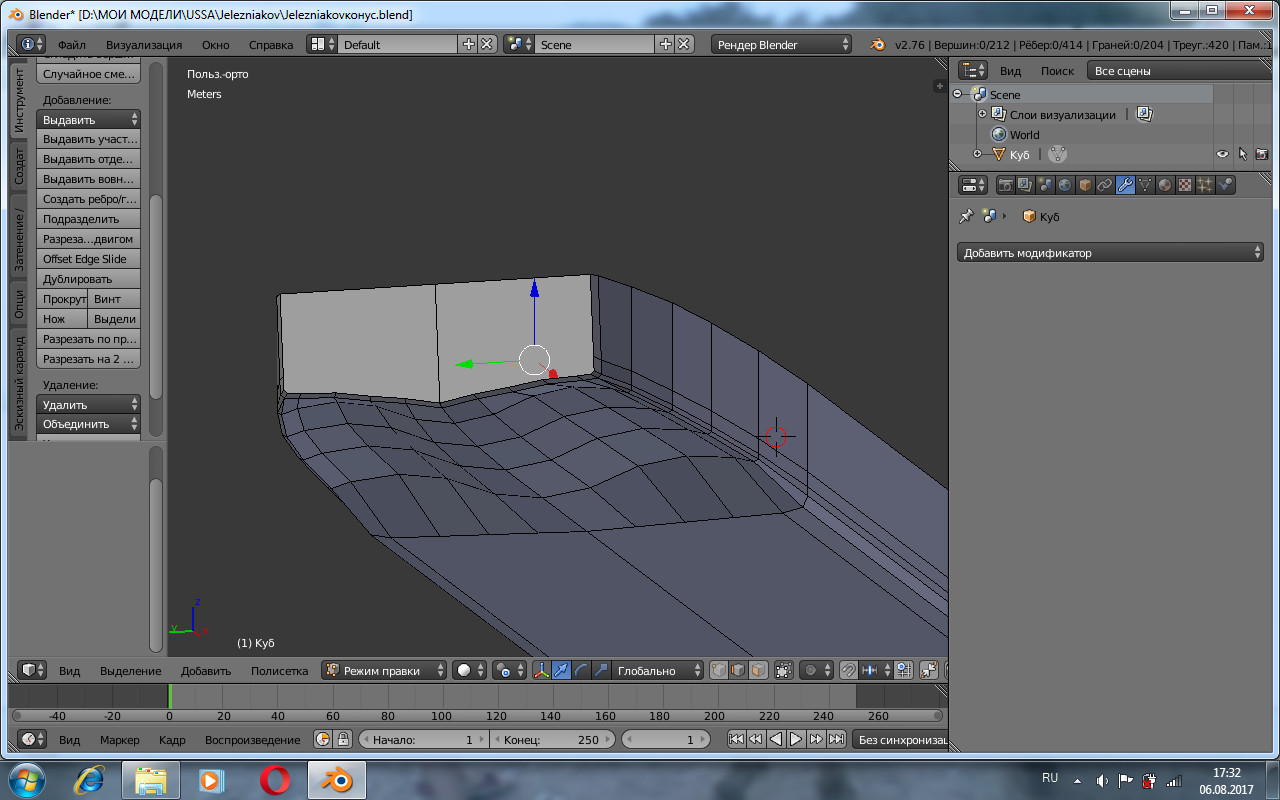Open the Добавить модификатор dropdown
The image size is (1280, 800).
pos(1110,253)
